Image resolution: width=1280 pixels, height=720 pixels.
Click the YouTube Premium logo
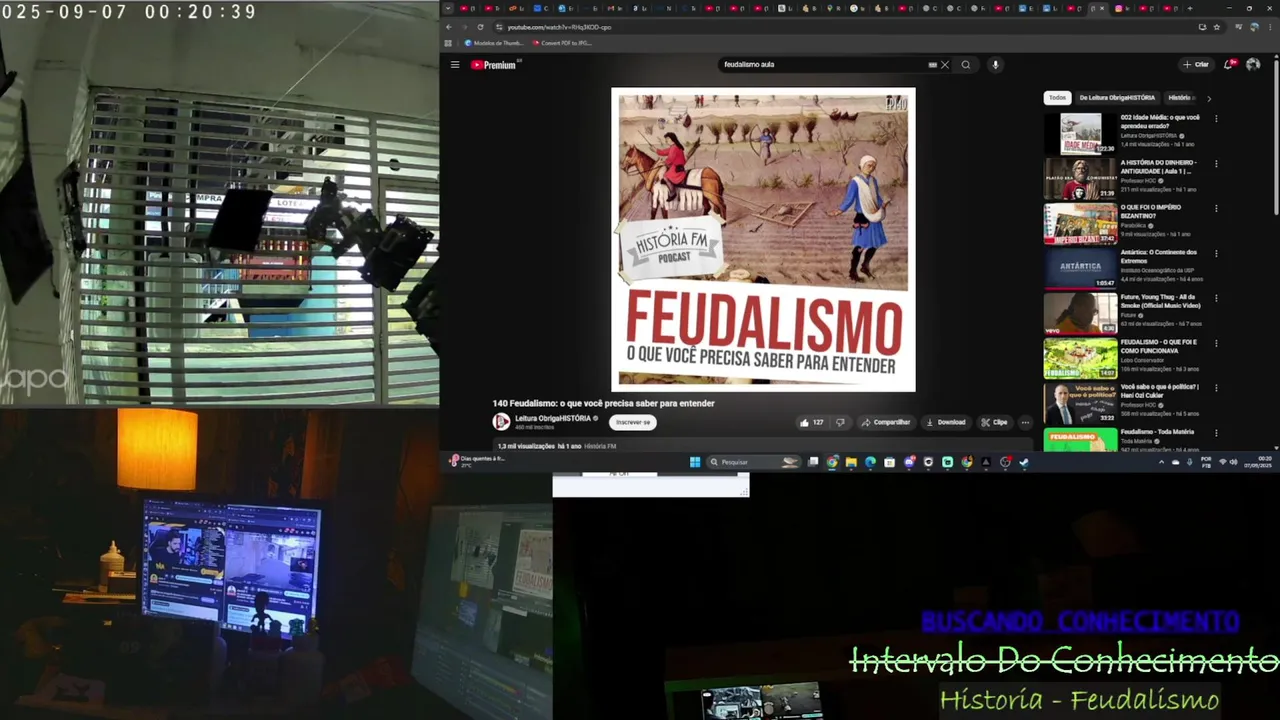coord(494,65)
